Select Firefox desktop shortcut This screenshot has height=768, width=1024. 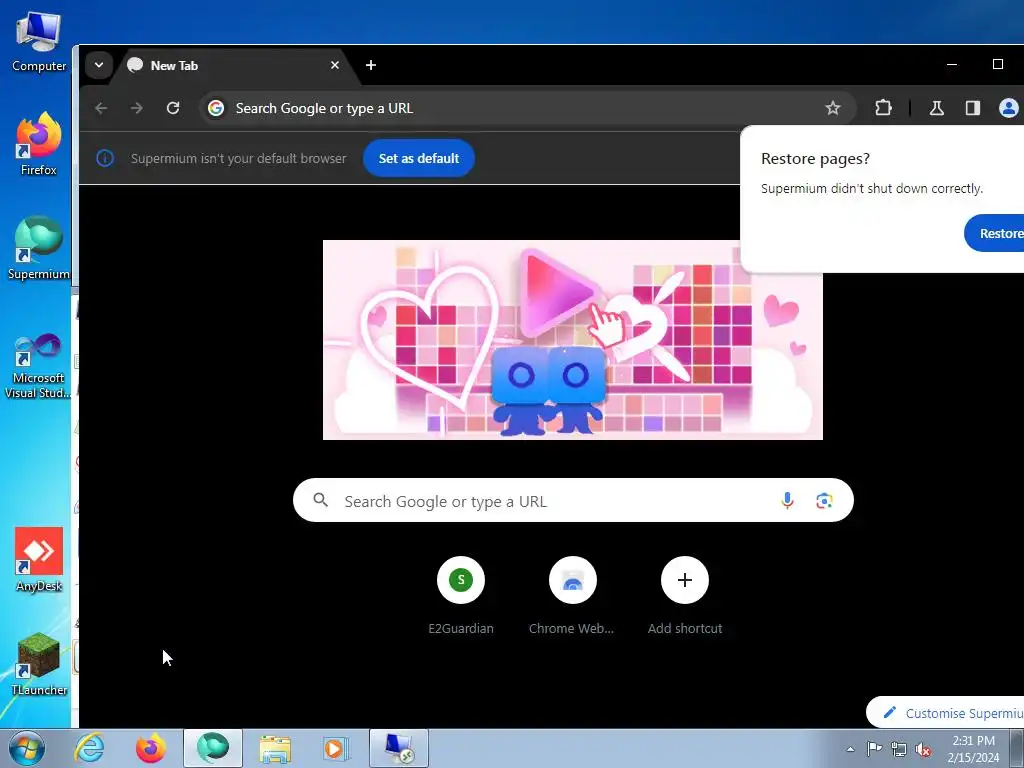(x=39, y=144)
